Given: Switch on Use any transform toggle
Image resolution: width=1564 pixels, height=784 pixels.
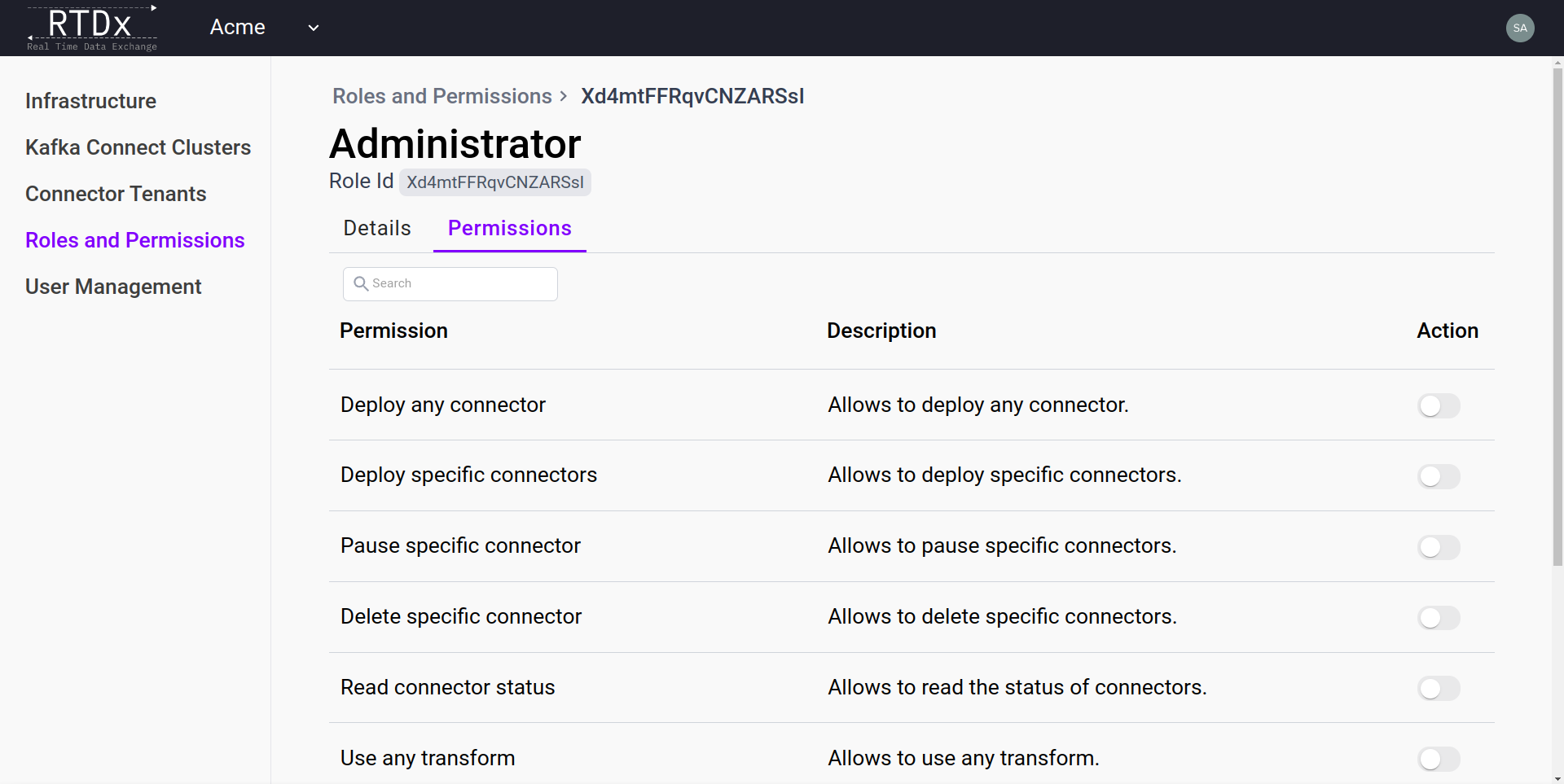Looking at the screenshot, I should point(1439,760).
